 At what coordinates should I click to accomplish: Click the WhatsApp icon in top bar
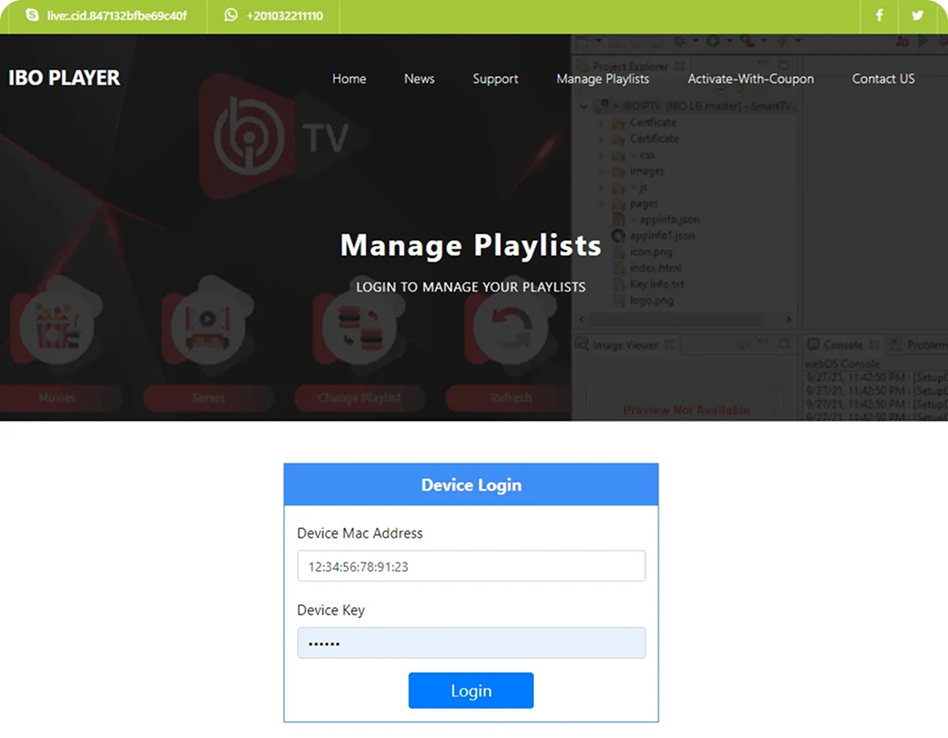coord(232,16)
